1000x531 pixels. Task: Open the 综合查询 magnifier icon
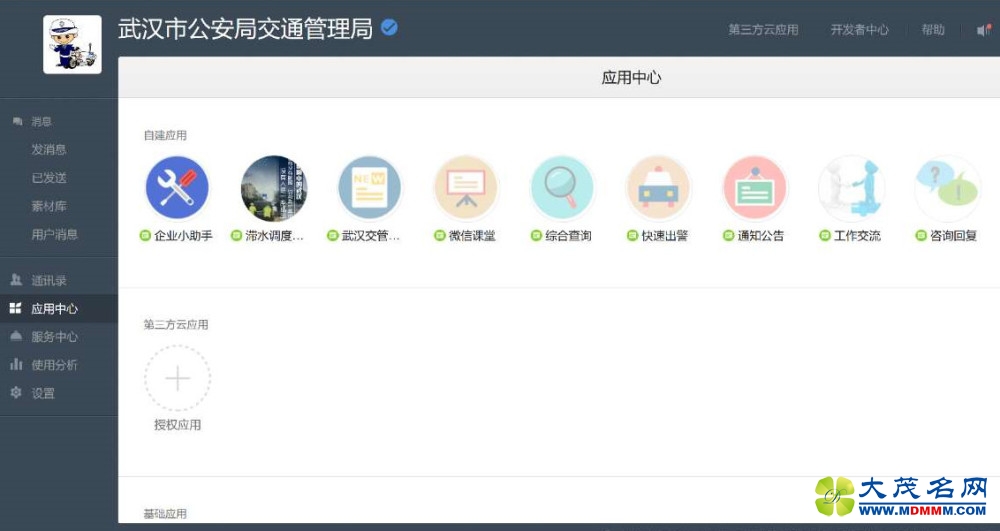[x=562, y=188]
